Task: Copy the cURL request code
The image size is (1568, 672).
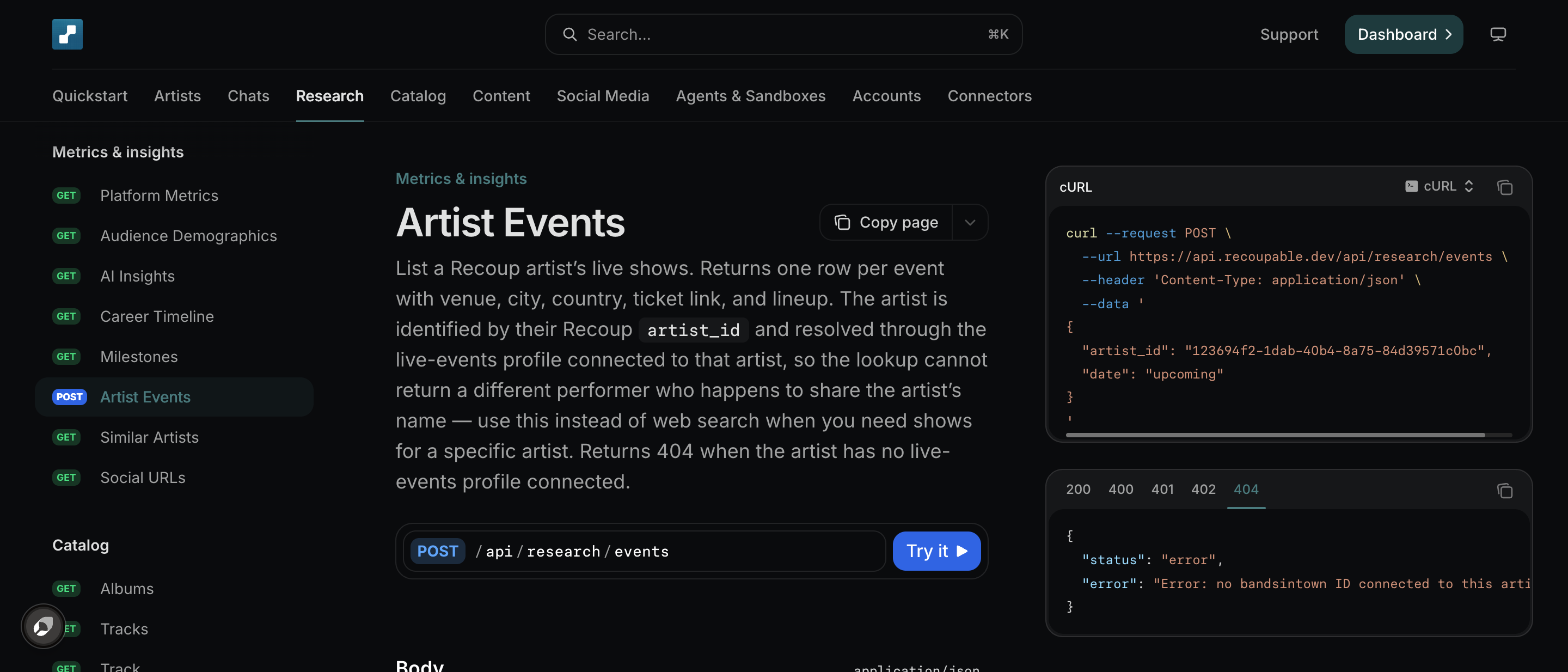Action: 1504,187
